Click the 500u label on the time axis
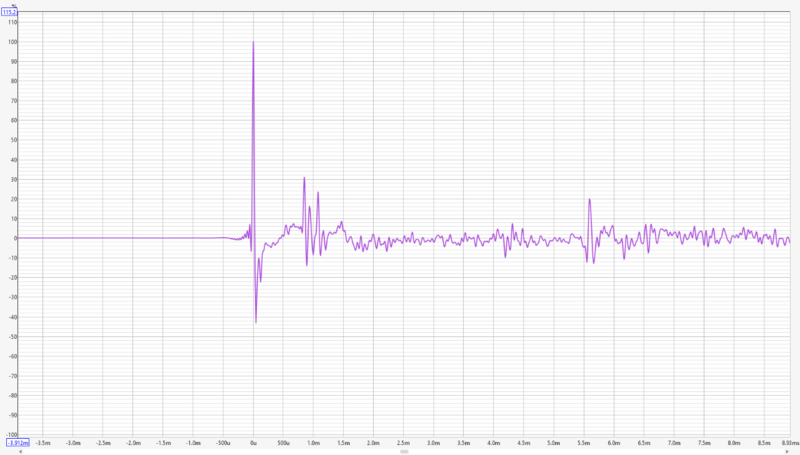This screenshot has width=800, height=455. point(283,443)
